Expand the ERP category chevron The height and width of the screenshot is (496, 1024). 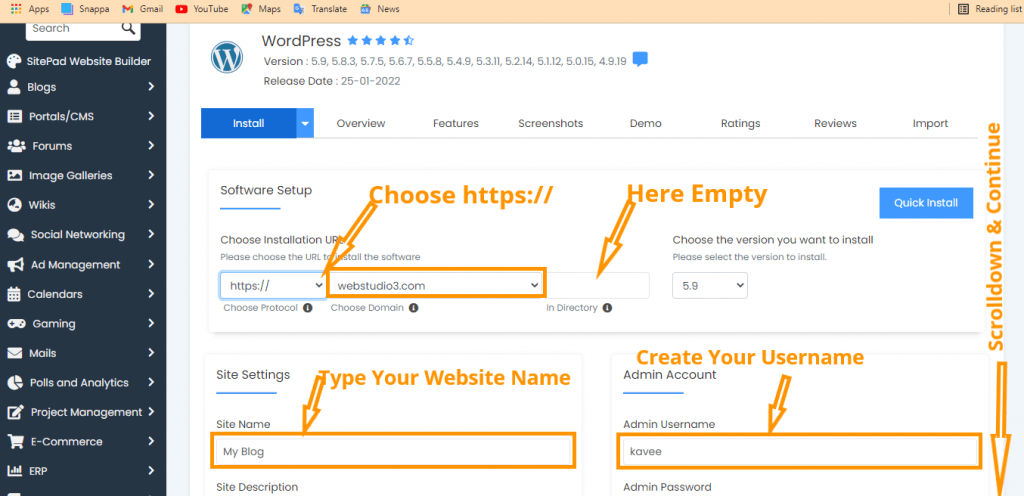(x=151, y=471)
